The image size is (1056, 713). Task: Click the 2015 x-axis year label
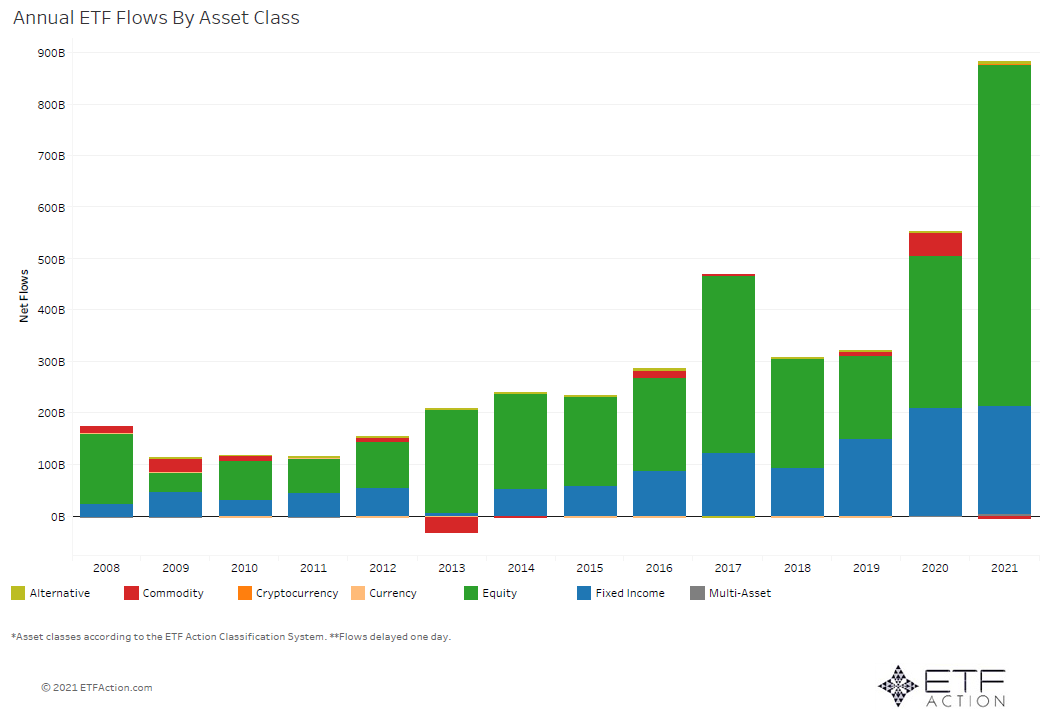(590, 568)
